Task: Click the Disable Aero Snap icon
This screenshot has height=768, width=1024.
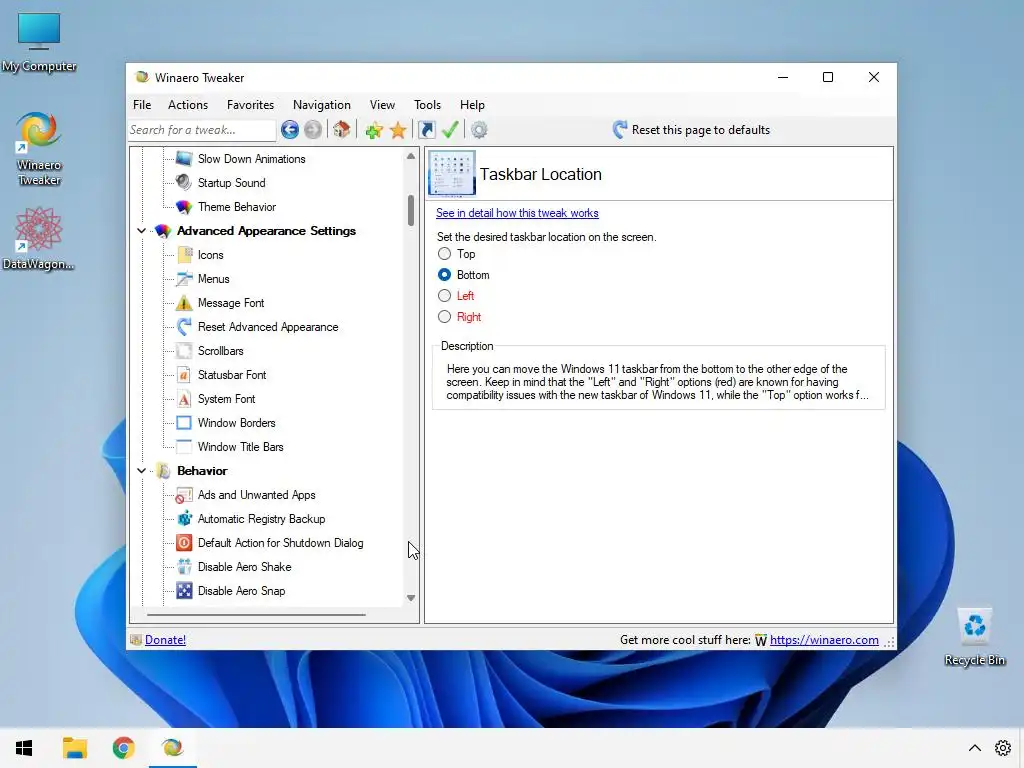Action: pyautogui.click(x=184, y=591)
